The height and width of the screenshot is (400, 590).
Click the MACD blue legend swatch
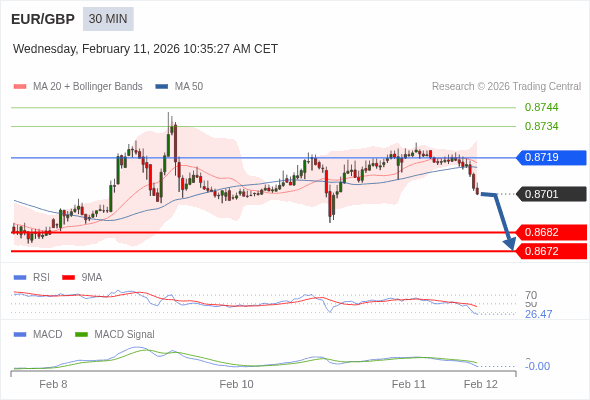click(20, 335)
